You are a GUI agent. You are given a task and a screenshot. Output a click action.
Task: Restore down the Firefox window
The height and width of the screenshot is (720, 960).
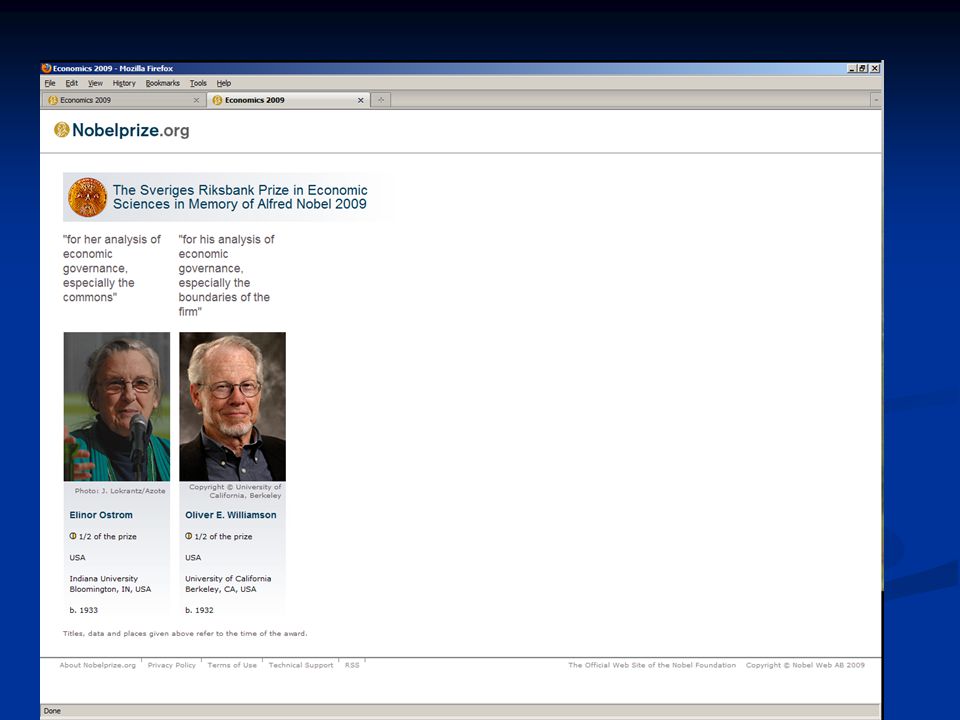pos(863,69)
